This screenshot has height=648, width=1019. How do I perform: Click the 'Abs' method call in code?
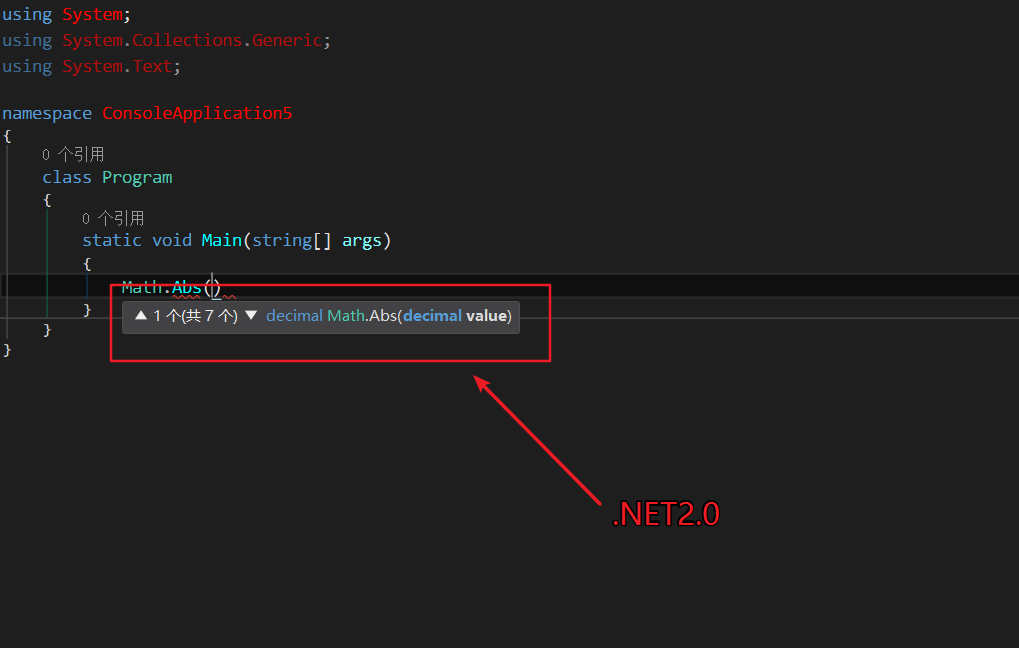pos(187,287)
